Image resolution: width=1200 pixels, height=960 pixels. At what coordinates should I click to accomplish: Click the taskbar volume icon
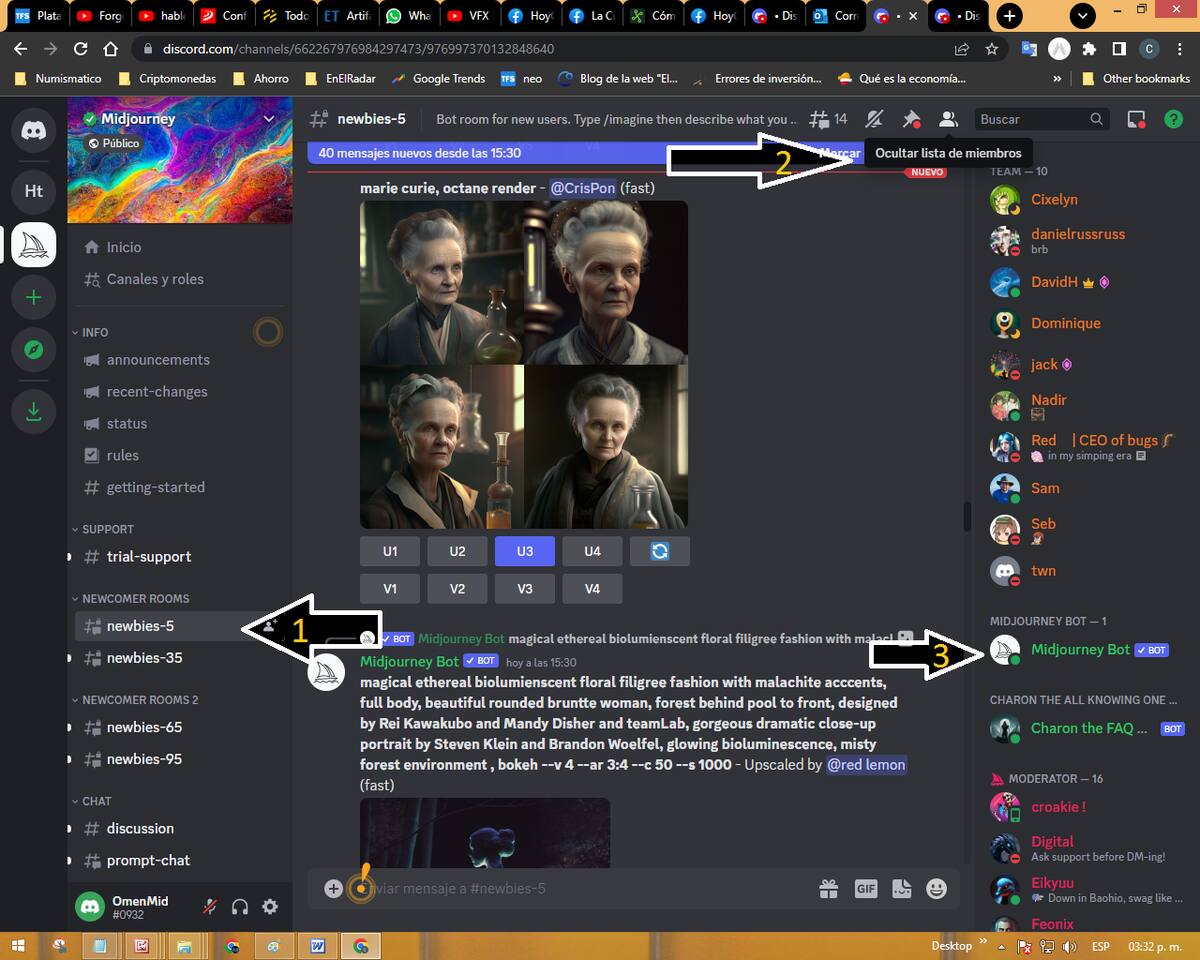(x=1069, y=946)
